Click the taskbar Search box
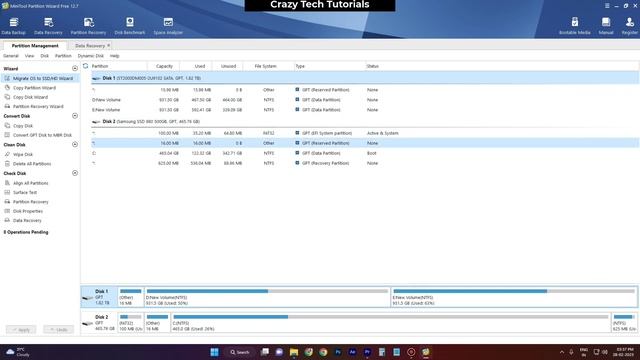The image size is (640, 360). coord(240,352)
